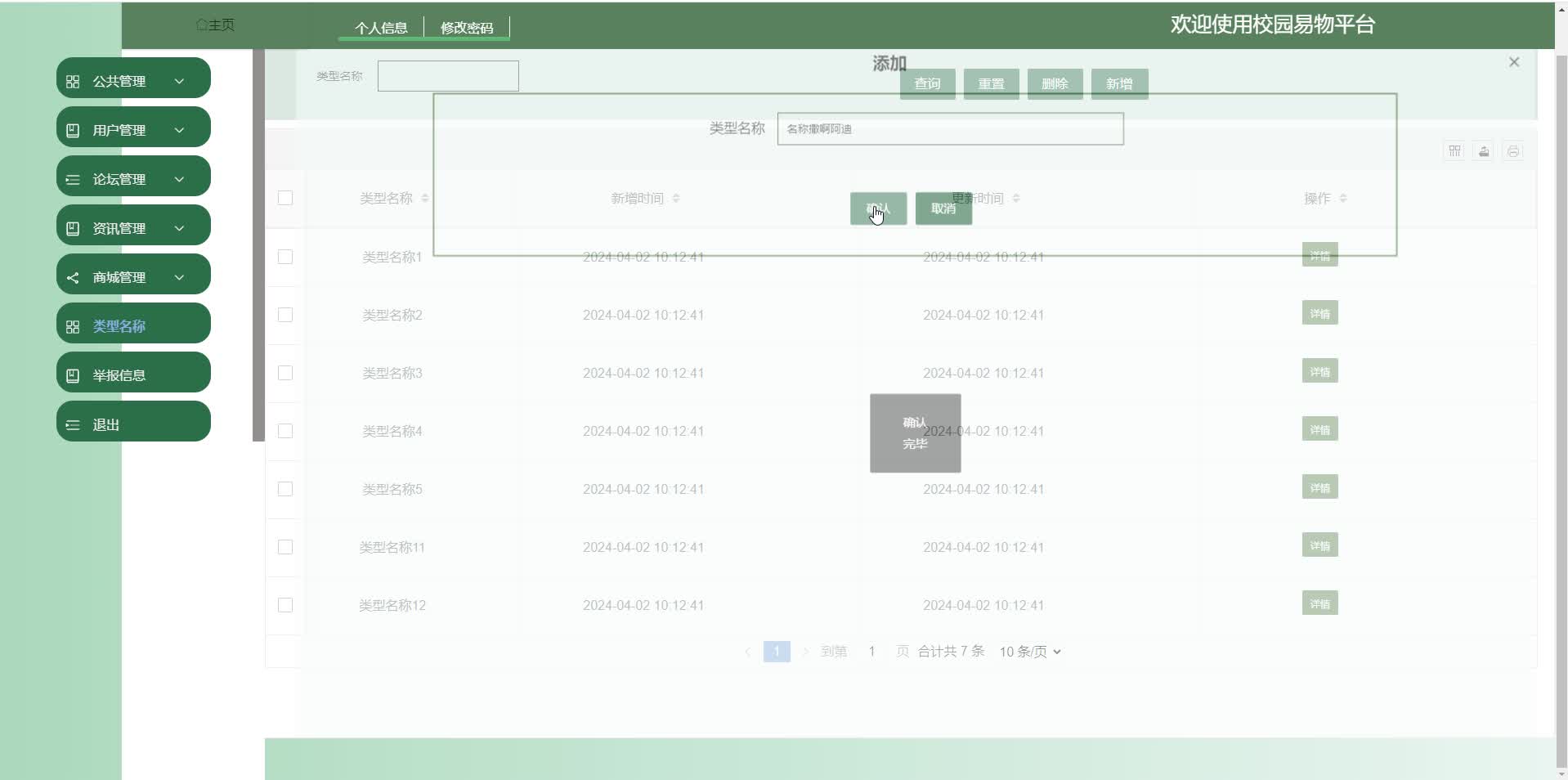Expand the 论坛管理 menu chevron
1568x780 pixels.
click(179, 180)
